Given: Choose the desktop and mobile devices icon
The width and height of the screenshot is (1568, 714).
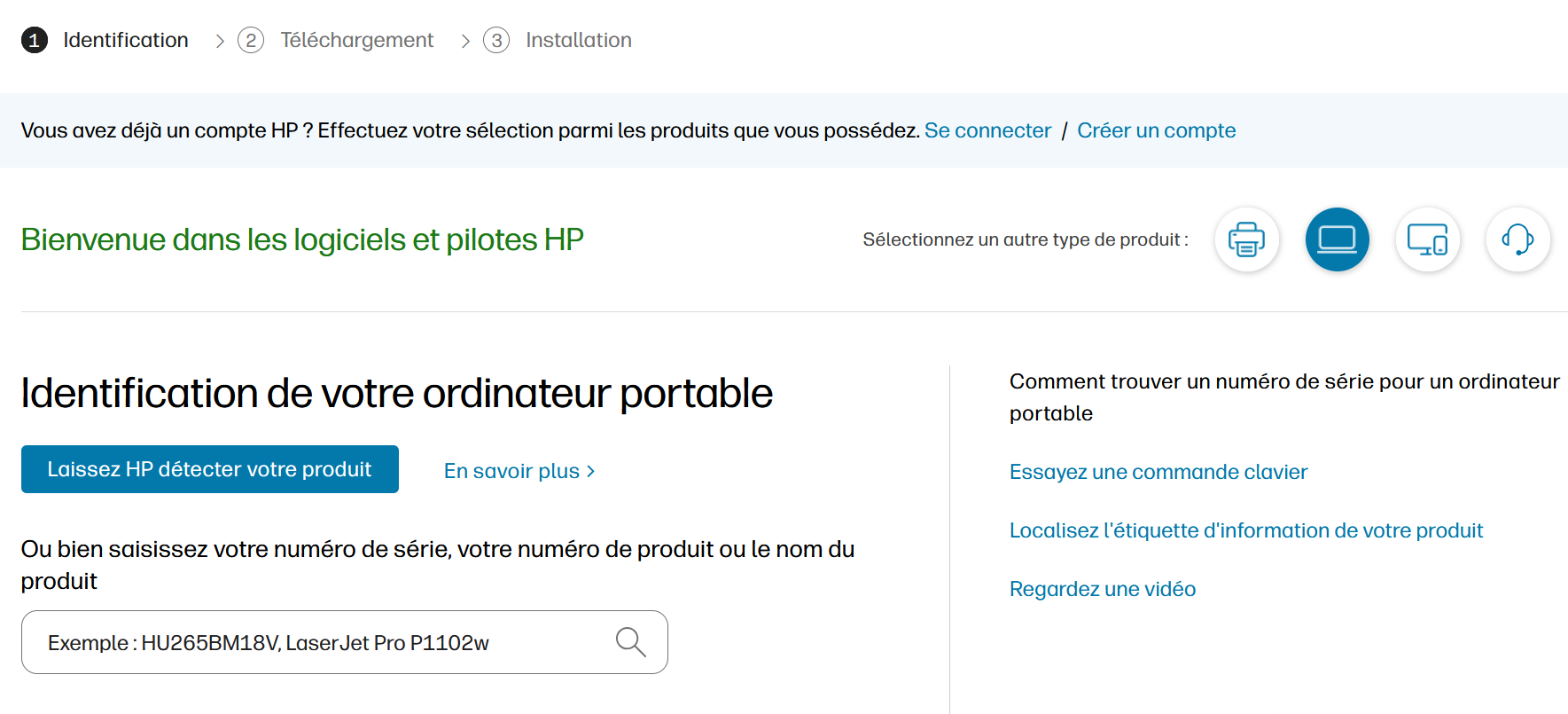Looking at the screenshot, I should [x=1427, y=239].
